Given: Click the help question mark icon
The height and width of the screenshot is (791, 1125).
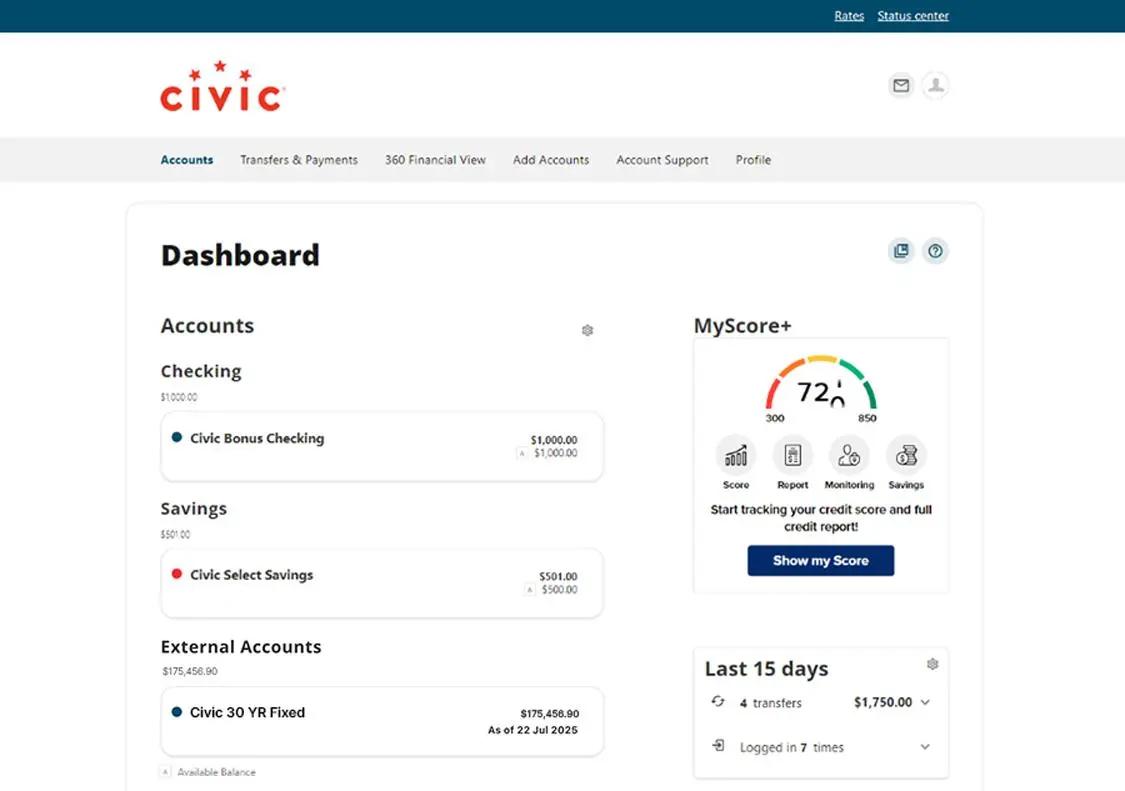Looking at the screenshot, I should click(935, 251).
